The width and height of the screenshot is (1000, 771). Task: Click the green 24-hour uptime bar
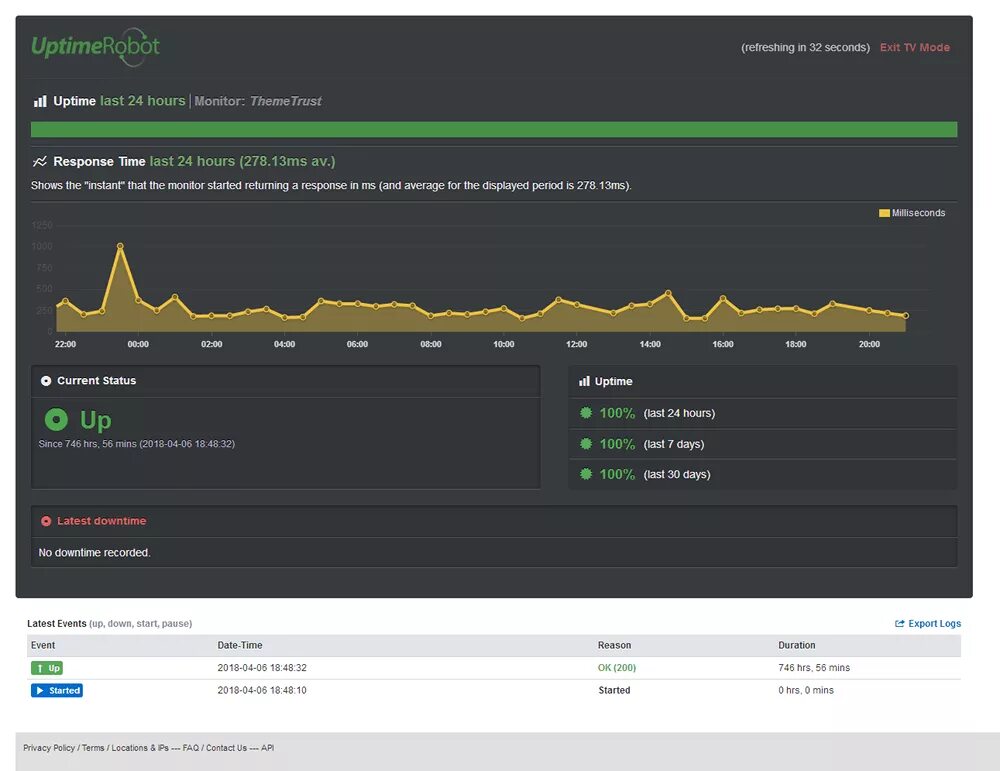494,129
